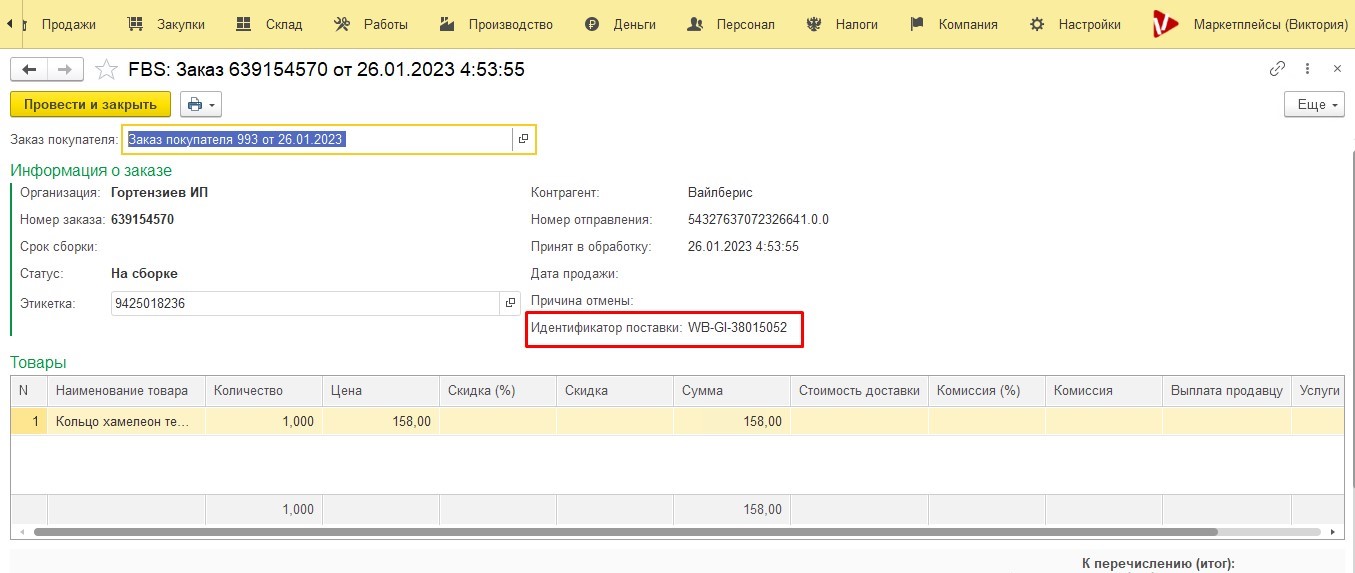The width and height of the screenshot is (1355, 573).
Task: Click Выплата продавцу column header
Action: point(1227,391)
